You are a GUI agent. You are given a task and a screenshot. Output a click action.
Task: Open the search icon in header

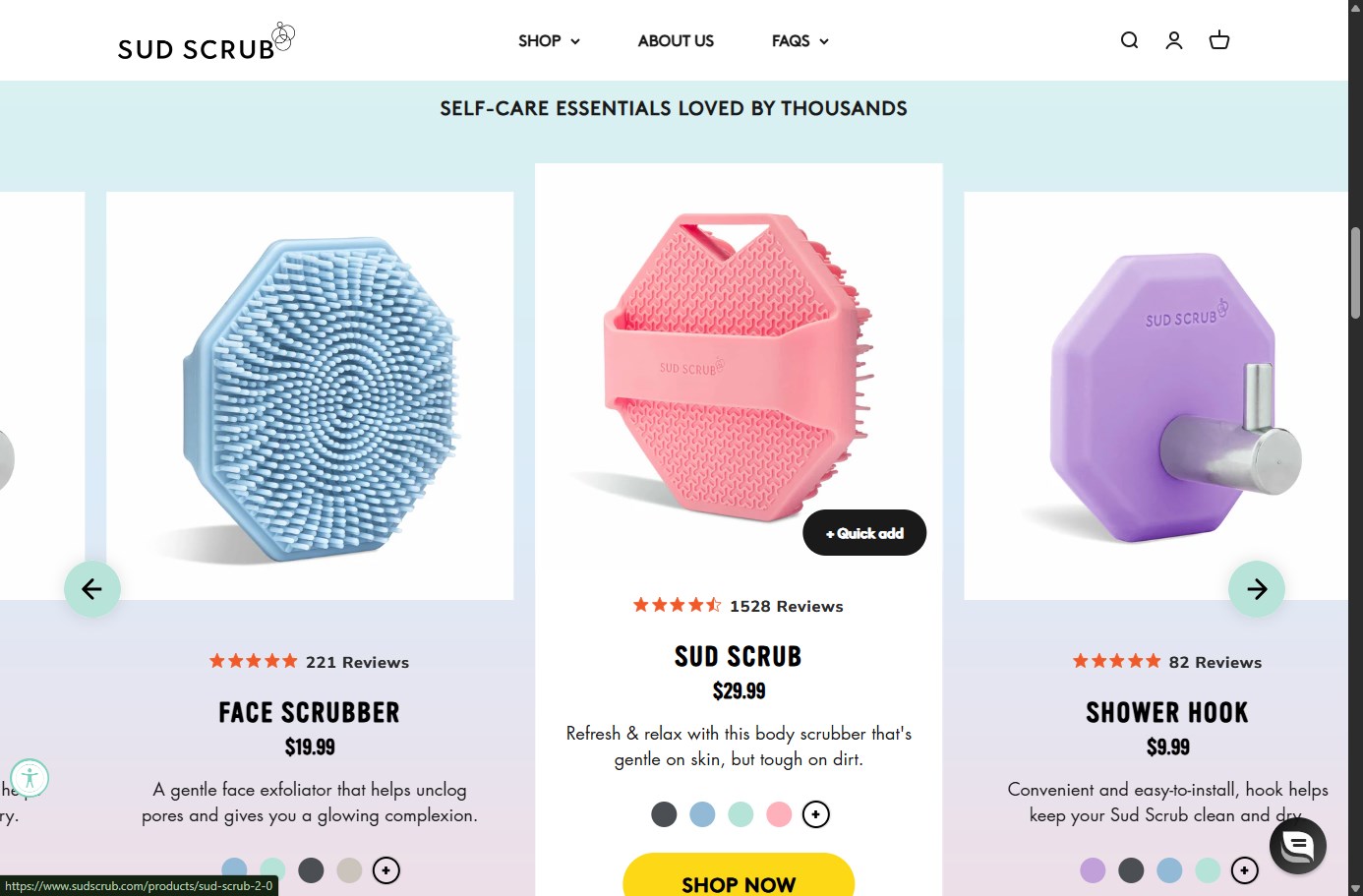click(1129, 40)
